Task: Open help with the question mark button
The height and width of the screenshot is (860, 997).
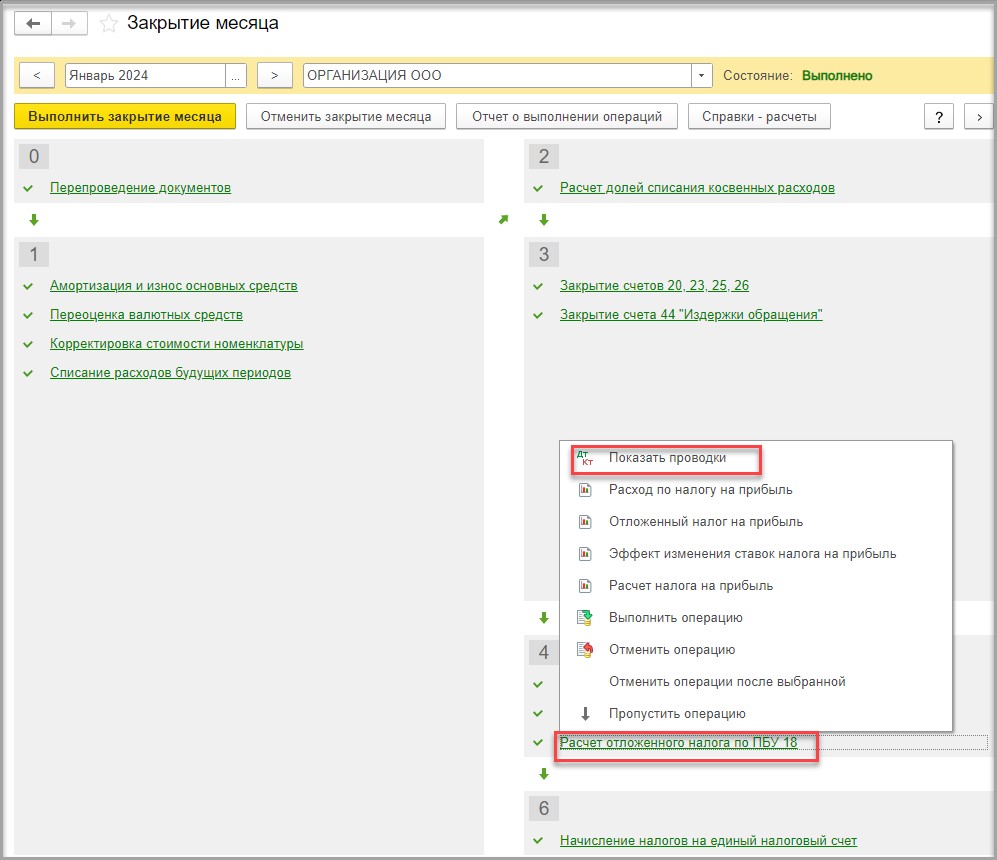Action: click(x=939, y=117)
